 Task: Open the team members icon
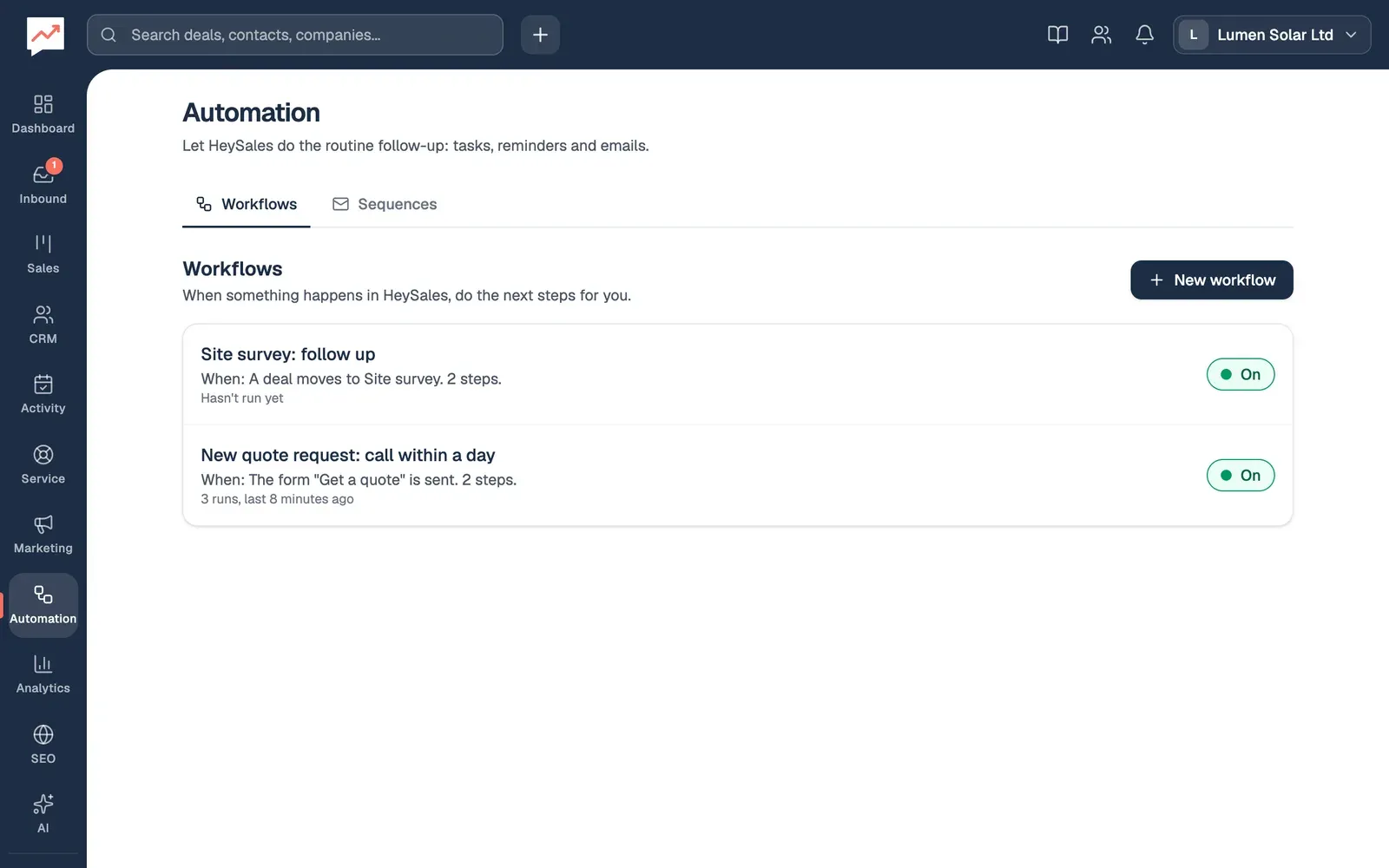click(x=1101, y=35)
